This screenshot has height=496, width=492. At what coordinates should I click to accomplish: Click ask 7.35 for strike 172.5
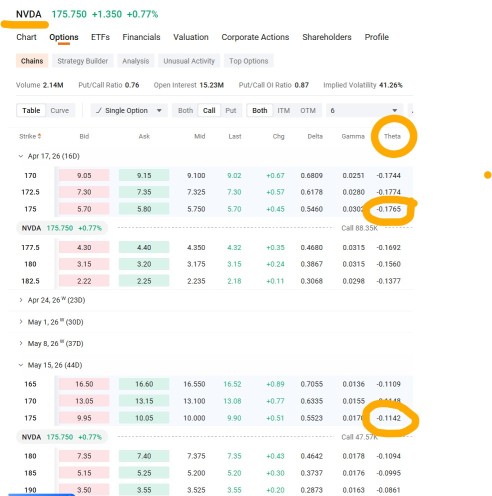pos(144,192)
